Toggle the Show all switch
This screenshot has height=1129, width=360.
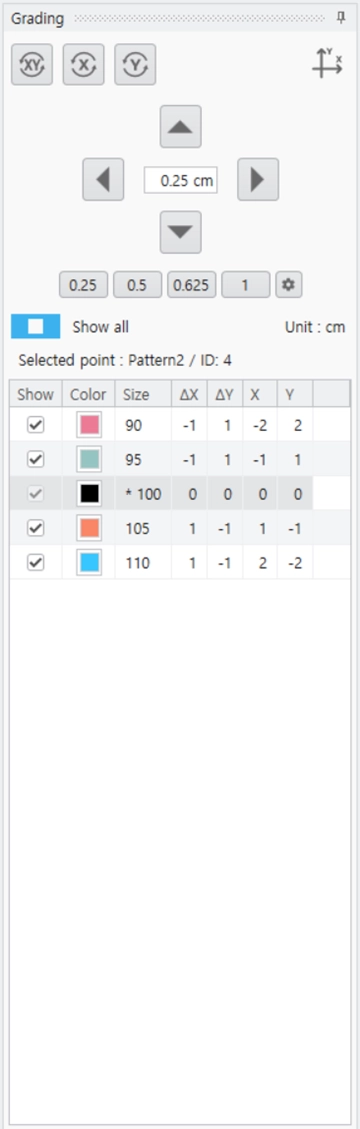[x=36, y=326]
